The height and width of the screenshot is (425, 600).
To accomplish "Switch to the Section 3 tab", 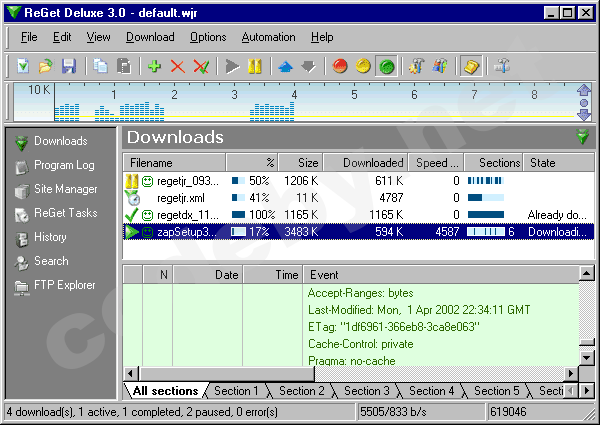I will pos(366,391).
